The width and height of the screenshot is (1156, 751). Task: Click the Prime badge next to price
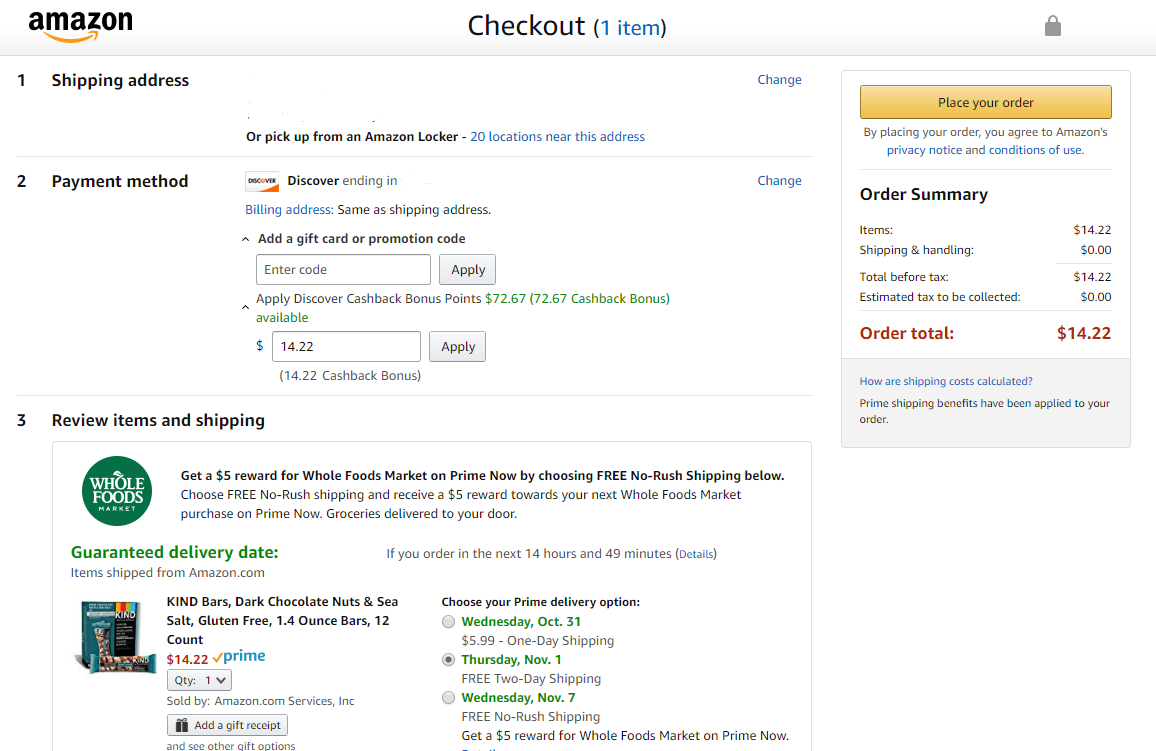pos(239,657)
